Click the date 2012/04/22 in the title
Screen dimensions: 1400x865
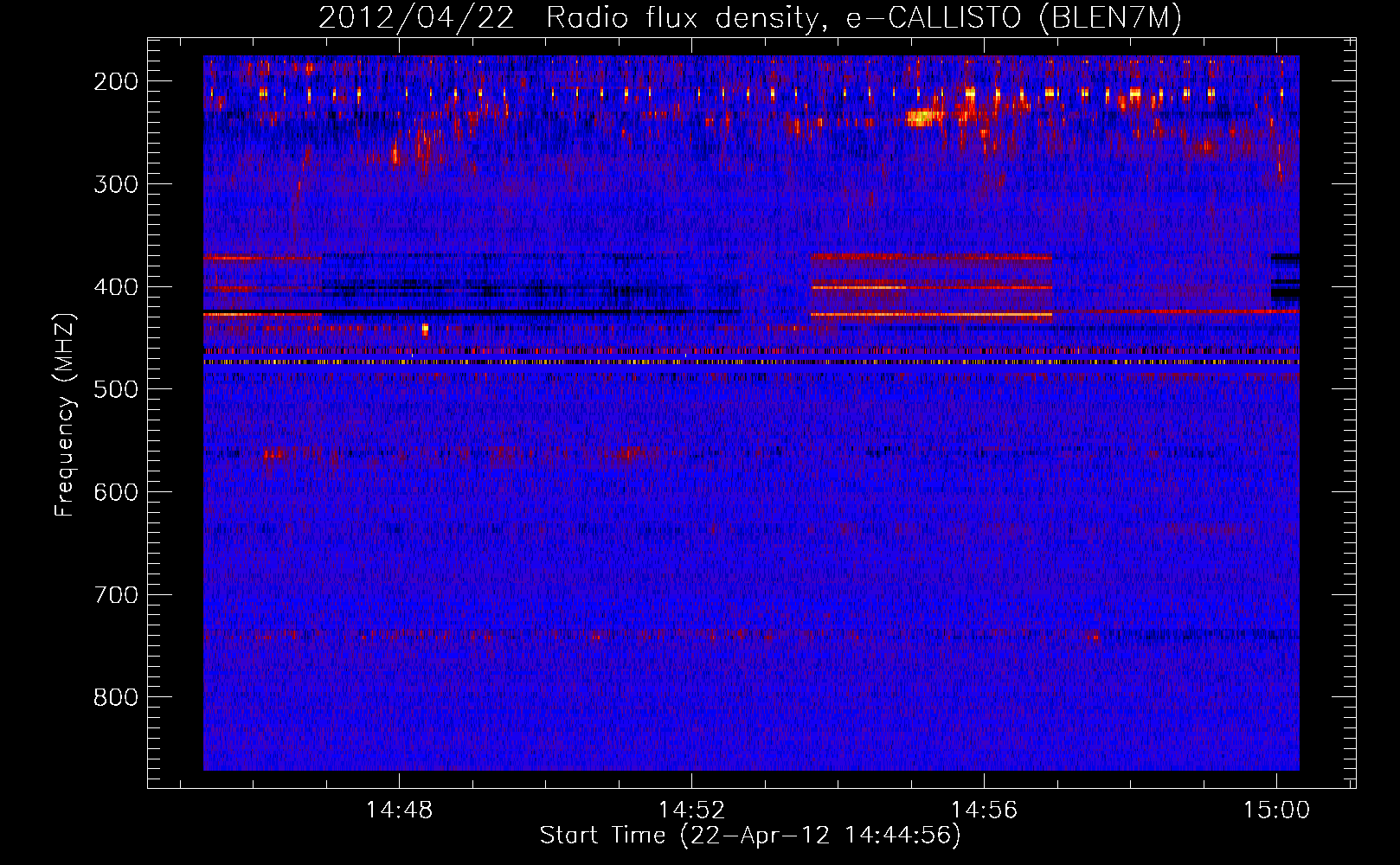pyautogui.click(x=416, y=18)
